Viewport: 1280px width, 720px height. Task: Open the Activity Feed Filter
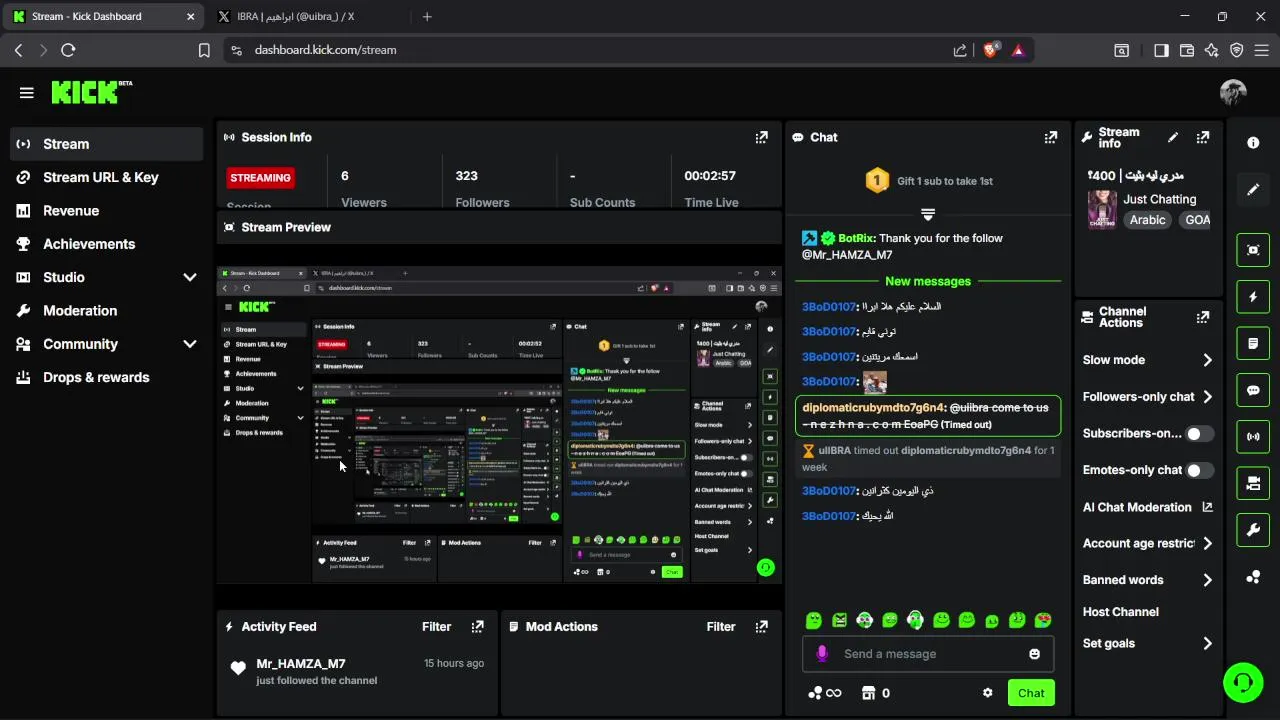pyautogui.click(x=436, y=627)
